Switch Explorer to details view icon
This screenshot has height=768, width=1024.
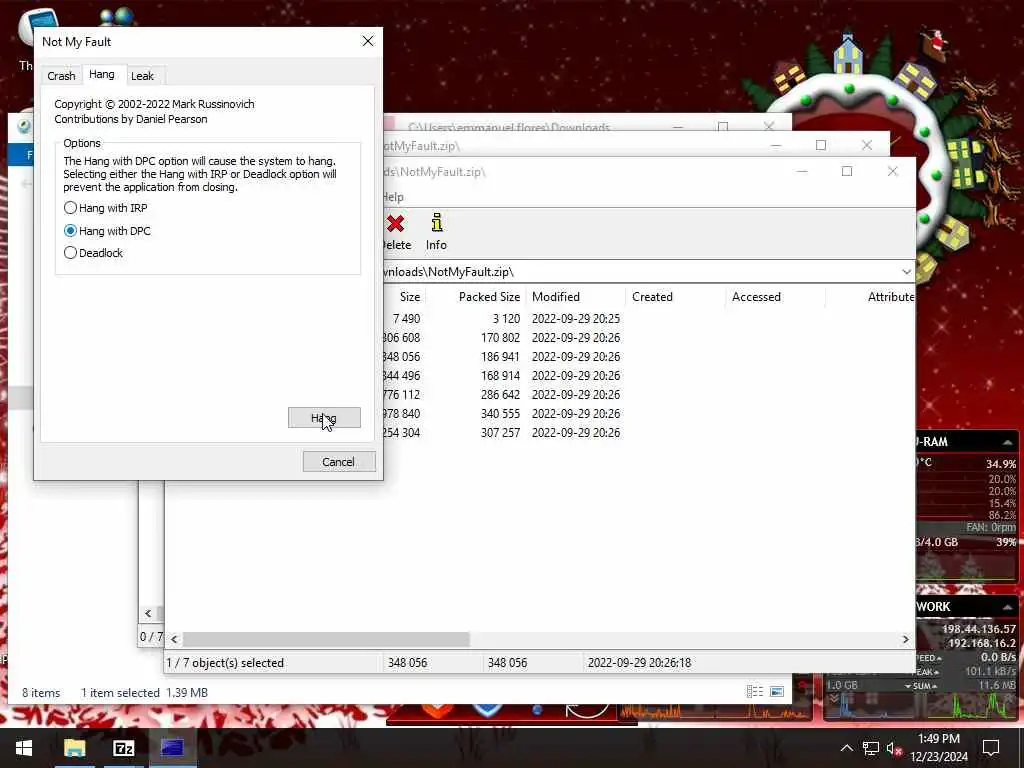pos(754,692)
